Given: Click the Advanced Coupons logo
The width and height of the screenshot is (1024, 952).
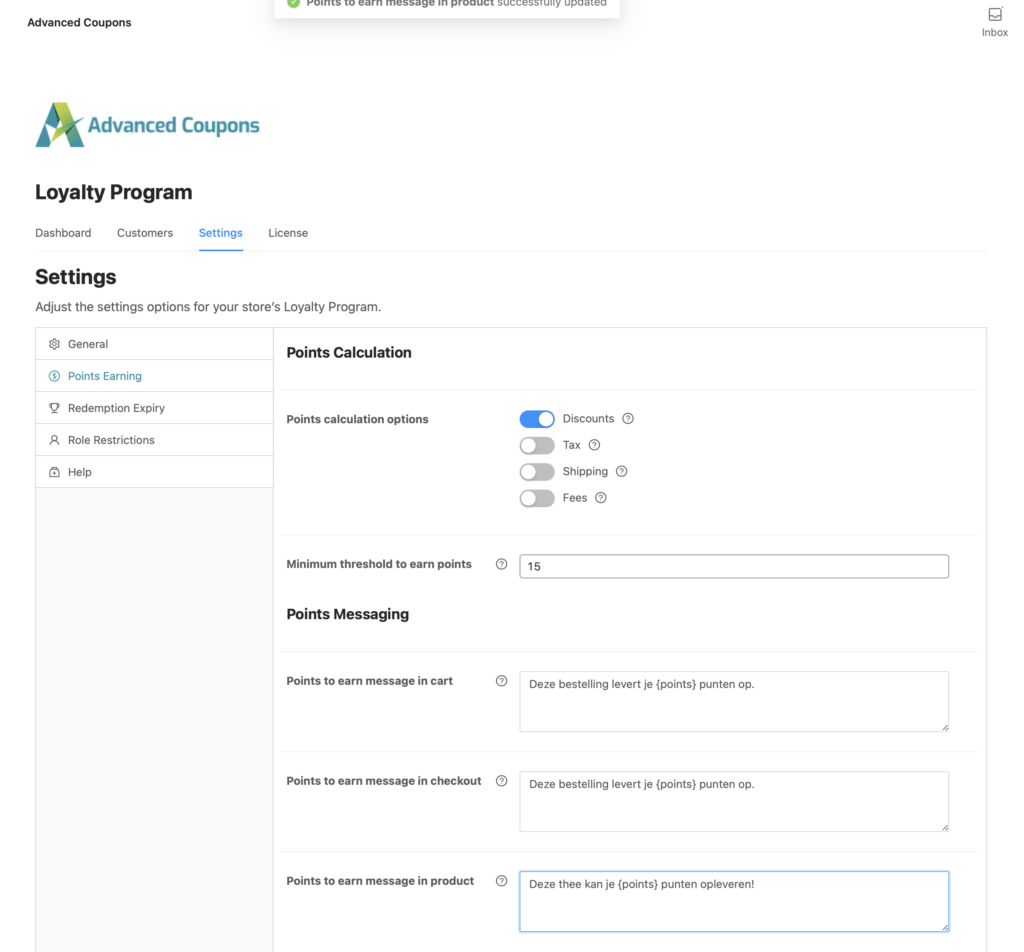Looking at the screenshot, I should tap(147, 125).
